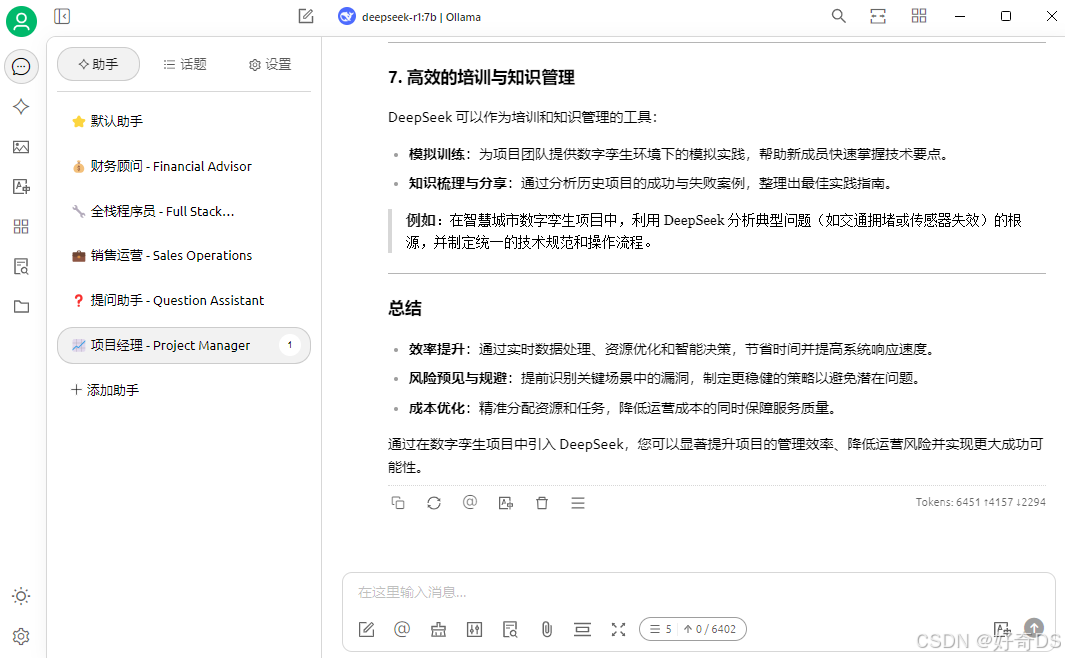Open the translate page from left sidebar
Viewport: 1065px width, 658px height.
click(21, 187)
